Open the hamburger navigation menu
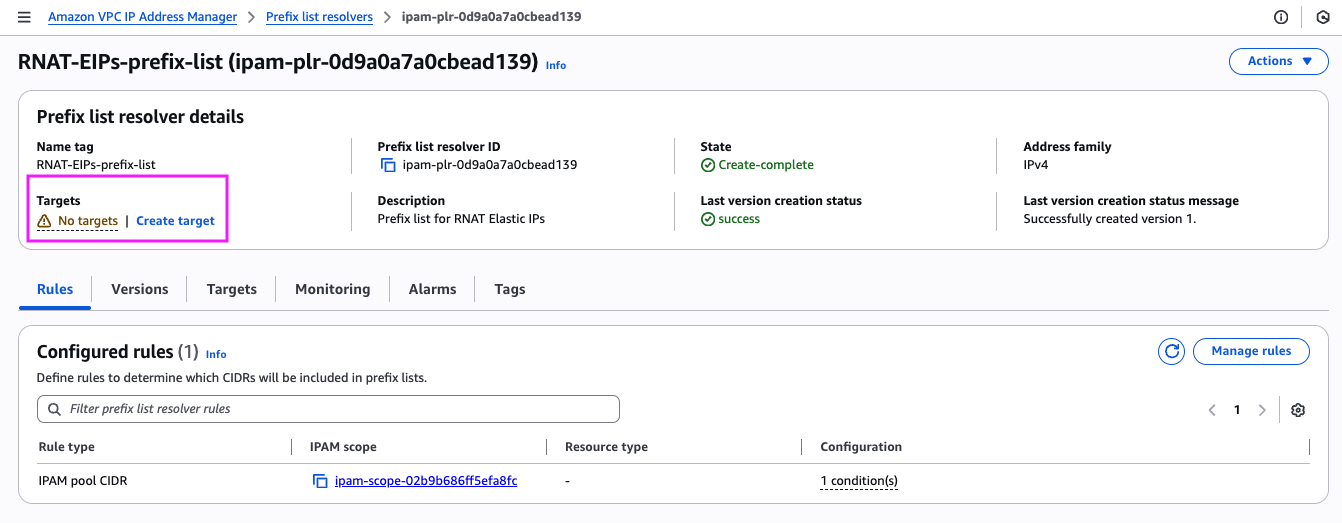The width and height of the screenshot is (1342, 523). pyautogui.click(x=24, y=17)
